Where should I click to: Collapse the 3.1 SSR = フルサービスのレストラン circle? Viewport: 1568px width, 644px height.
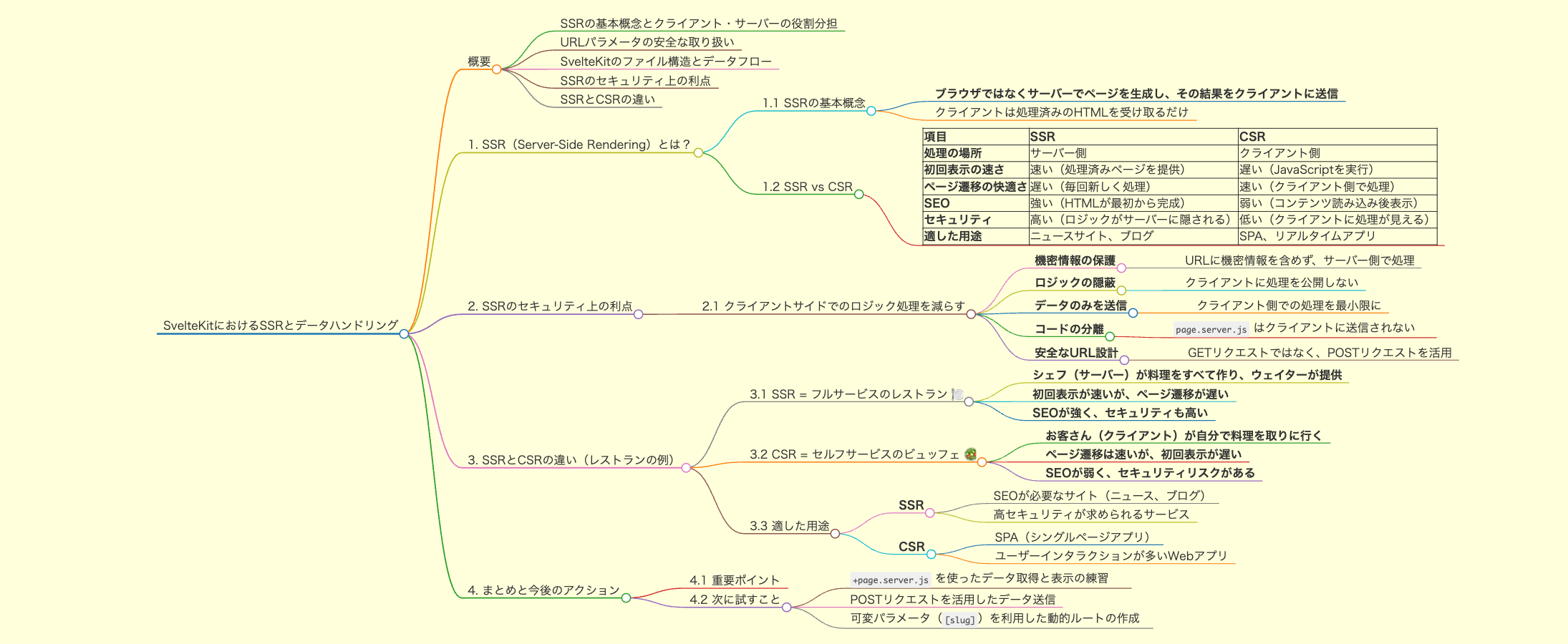[969, 402]
